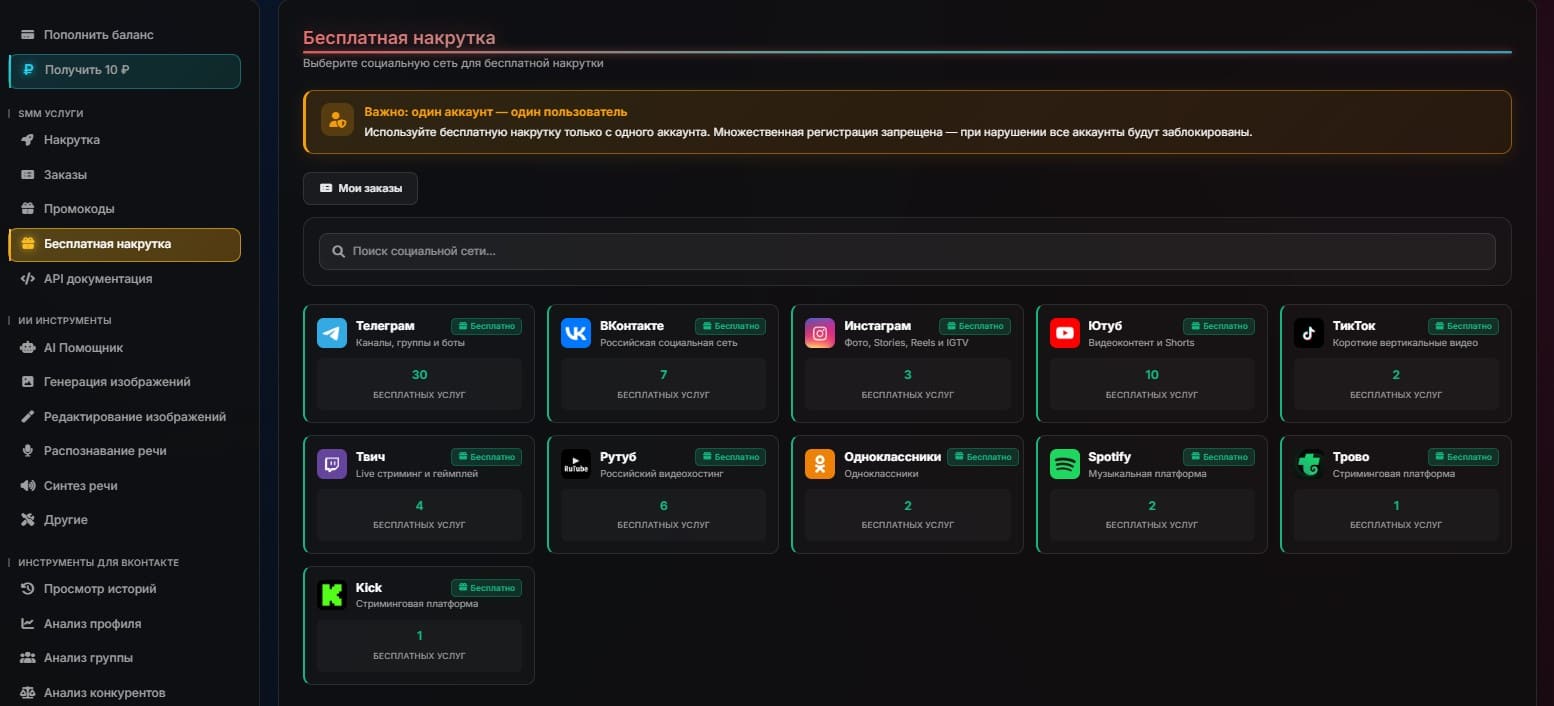Open Просмотр историй VK tool
The width and height of the screenshot is (1554, 706).
(124, 589)
